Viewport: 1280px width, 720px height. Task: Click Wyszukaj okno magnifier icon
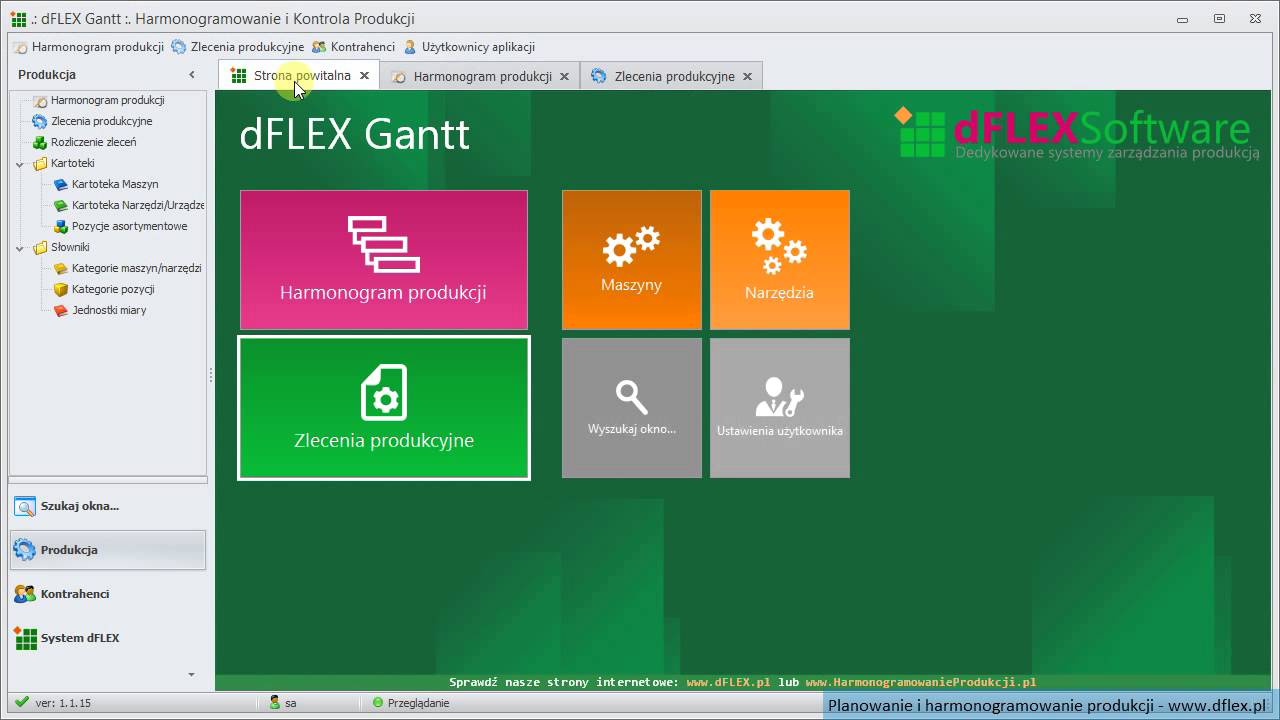tap(632, 397)
